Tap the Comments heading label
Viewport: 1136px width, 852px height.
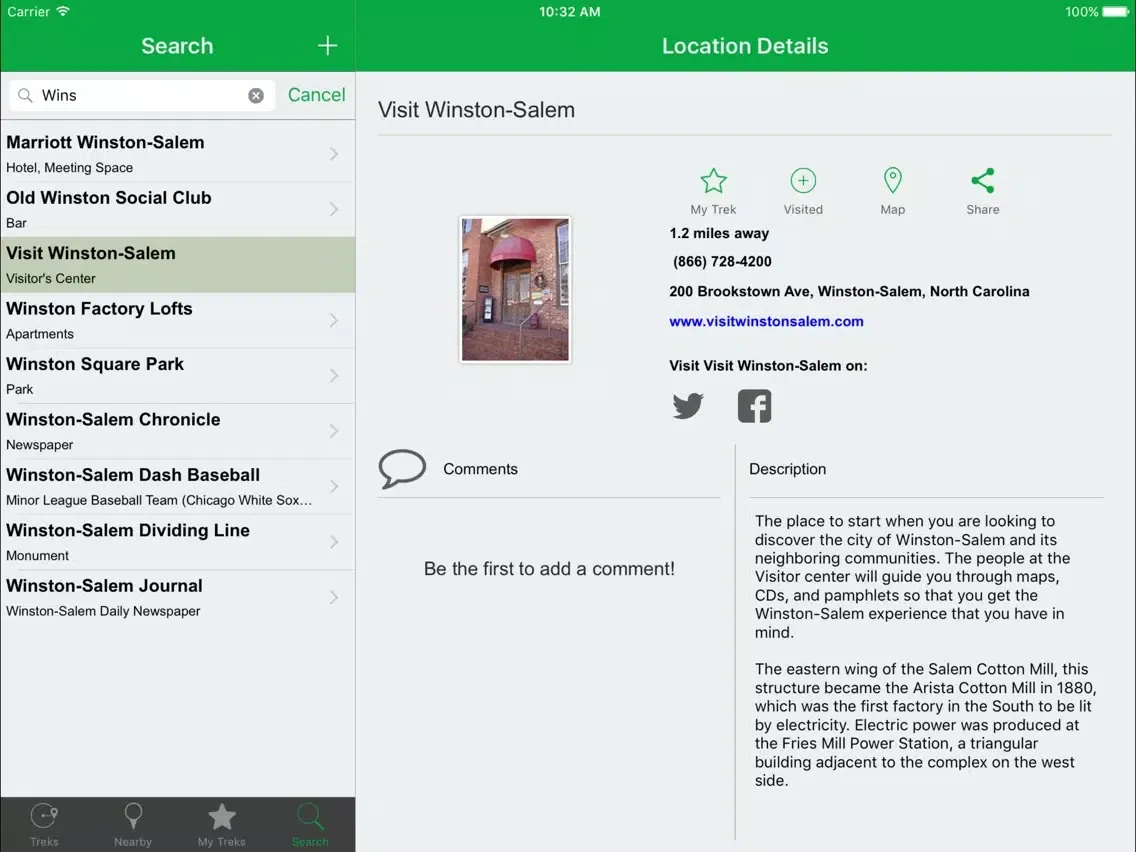pos(480,469)
